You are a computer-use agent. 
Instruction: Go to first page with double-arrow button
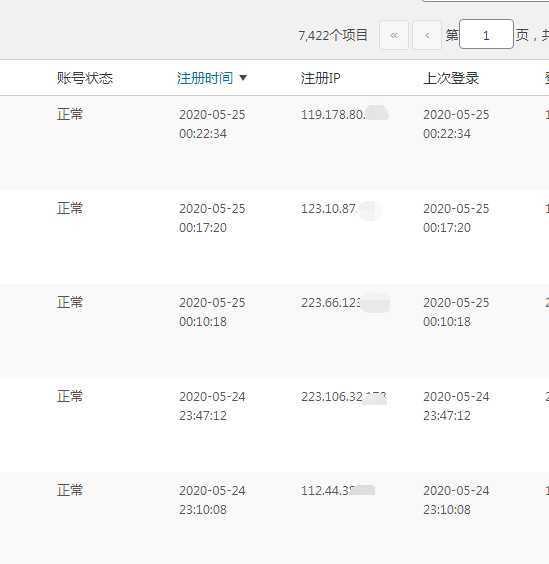coord(394,35)
